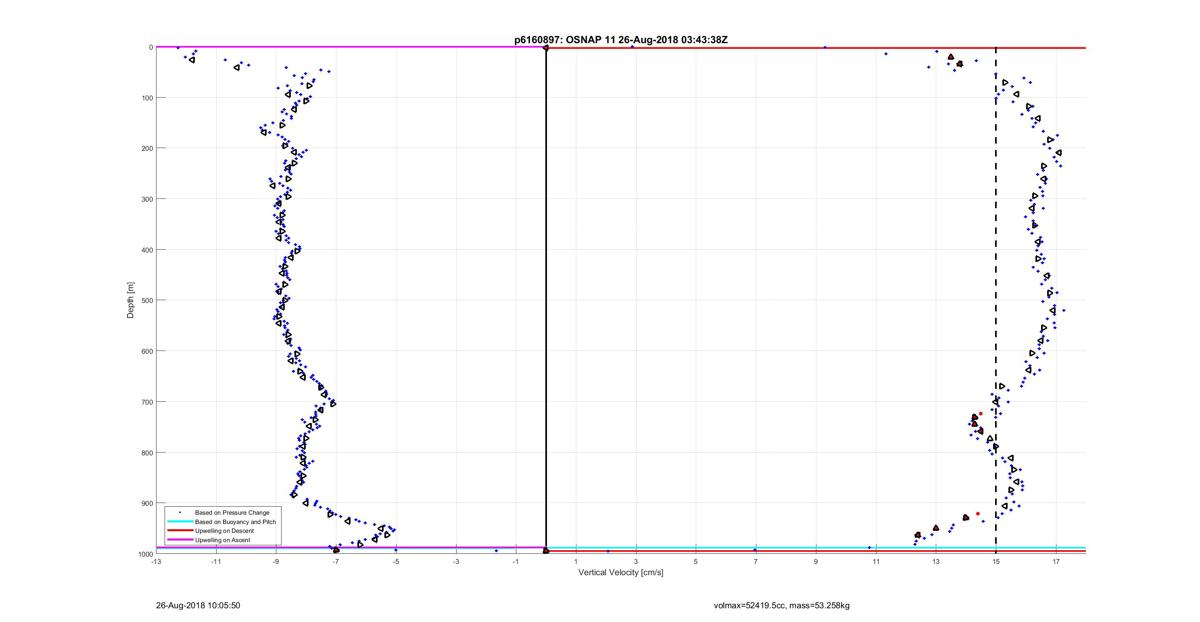The width and height of the screenshot is (1200, 622).
Task: Click x-axis tick label 11
Action: [876, 560]
